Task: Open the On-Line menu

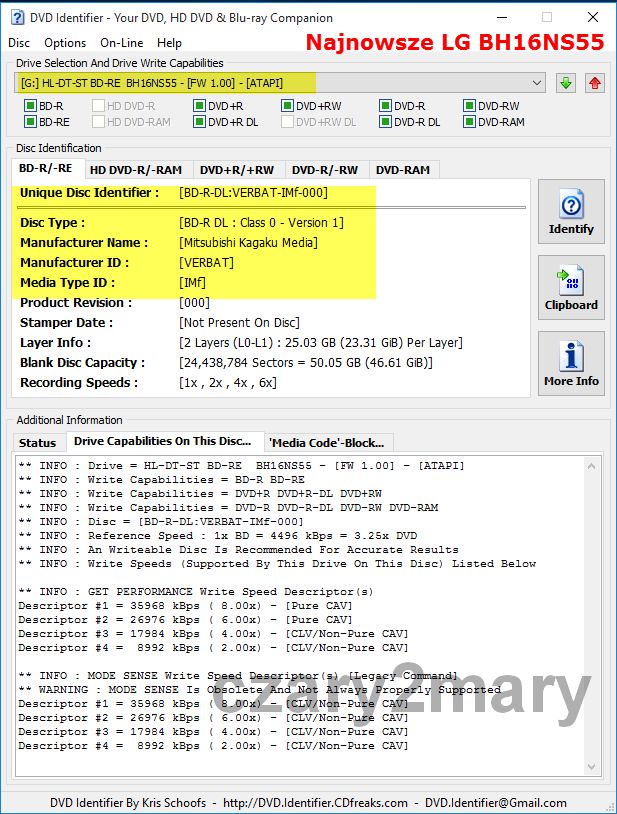Action: tap(121, 43)
